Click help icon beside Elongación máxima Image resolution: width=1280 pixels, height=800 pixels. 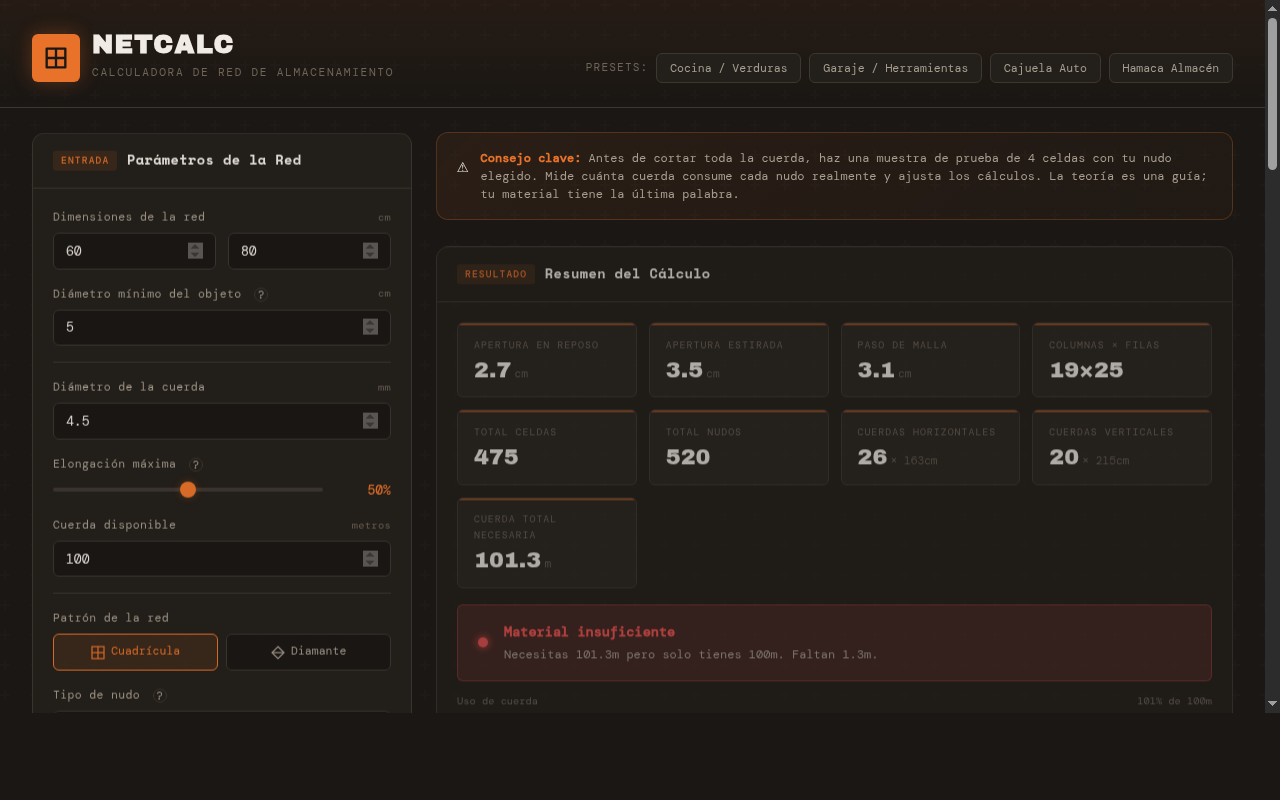(x=196, y=465)
